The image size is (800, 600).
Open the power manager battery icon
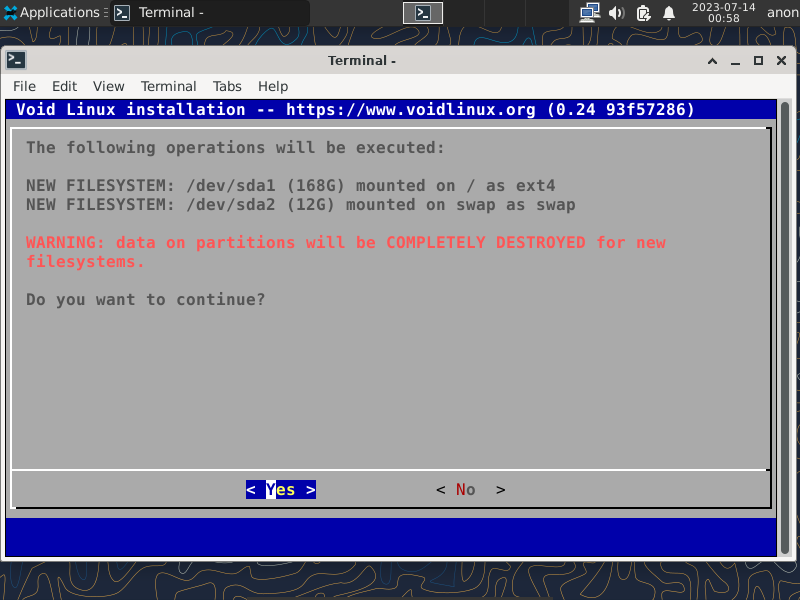click(x=643, y=13)
